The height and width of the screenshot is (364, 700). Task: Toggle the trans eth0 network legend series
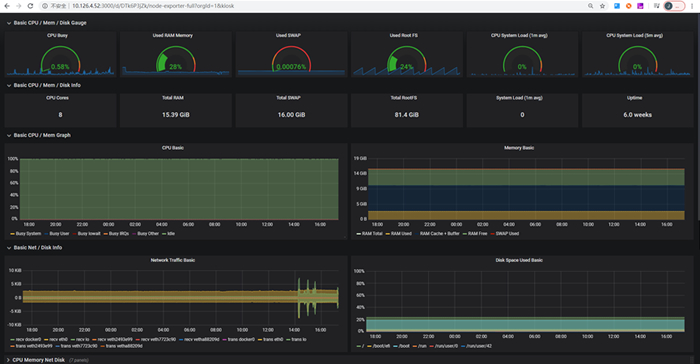click(x=273, y=339)
